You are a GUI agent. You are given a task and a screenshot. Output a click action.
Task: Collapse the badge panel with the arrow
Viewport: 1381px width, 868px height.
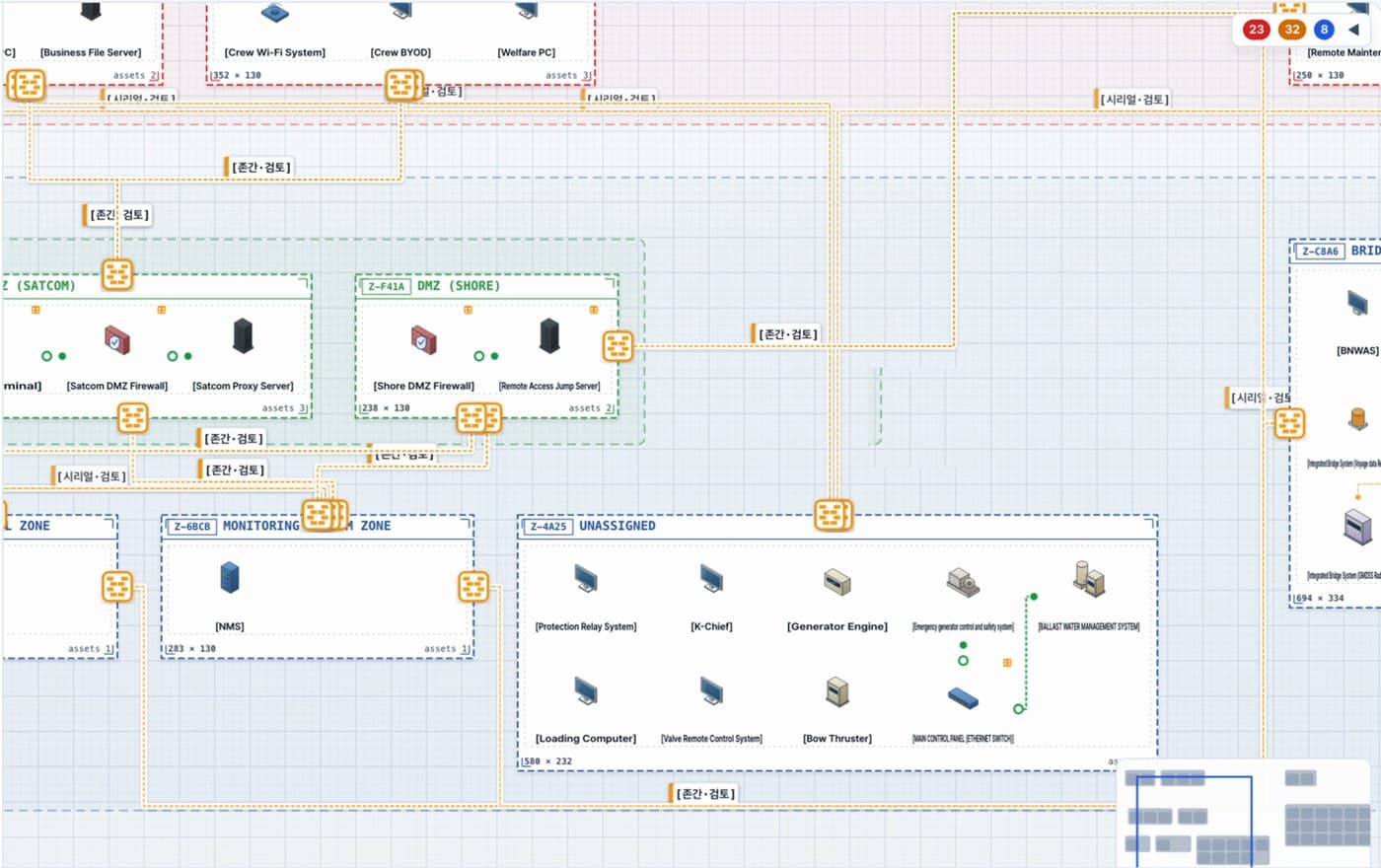(x=1353, y=30)
